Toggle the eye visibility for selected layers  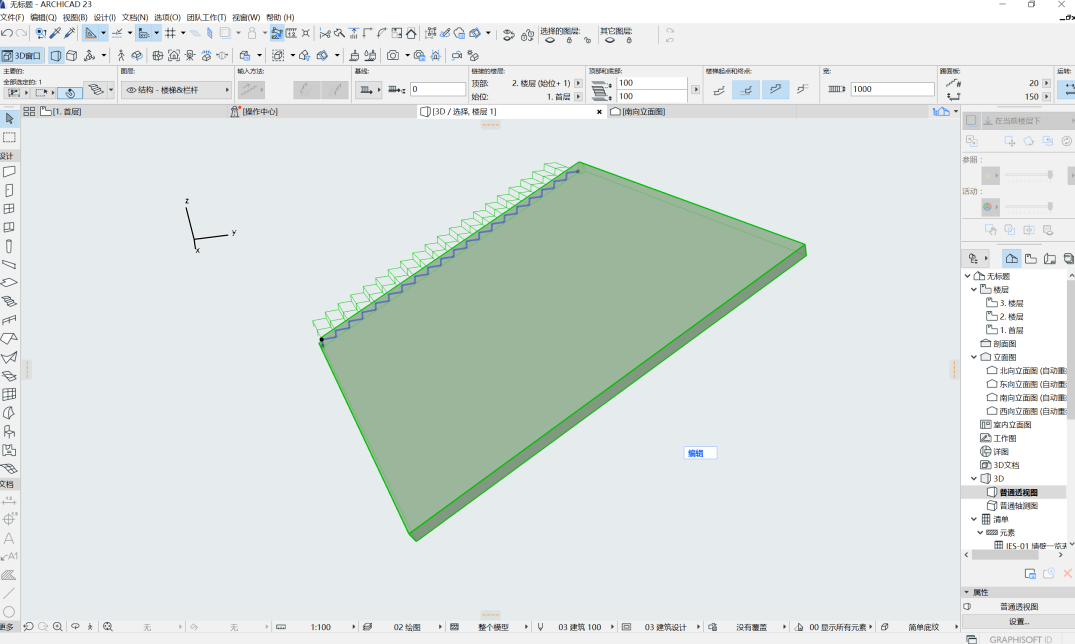(x=550, y=40)
